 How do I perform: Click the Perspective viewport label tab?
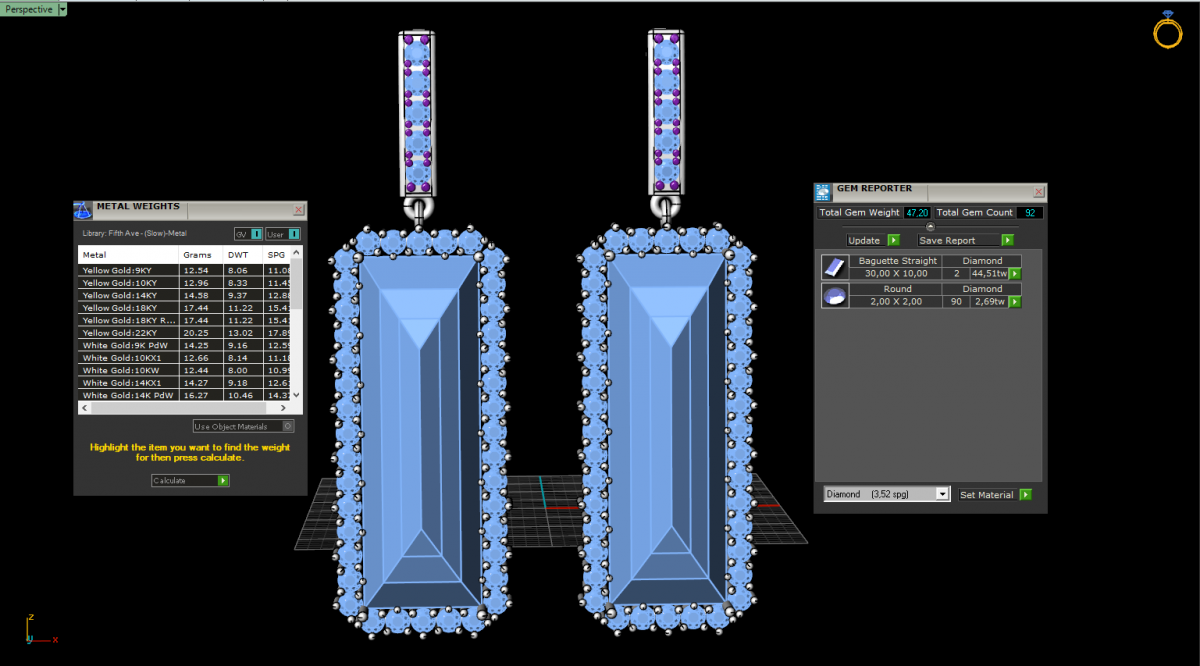[28, 9]
